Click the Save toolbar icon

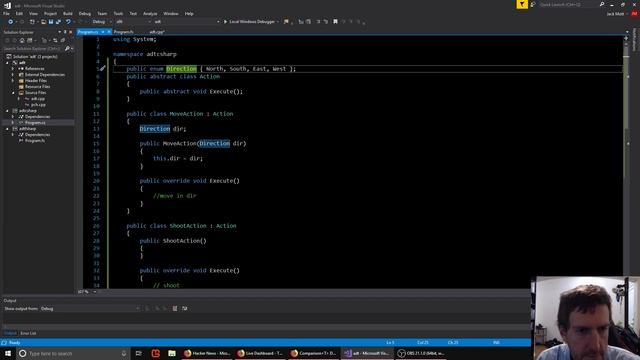51,22
